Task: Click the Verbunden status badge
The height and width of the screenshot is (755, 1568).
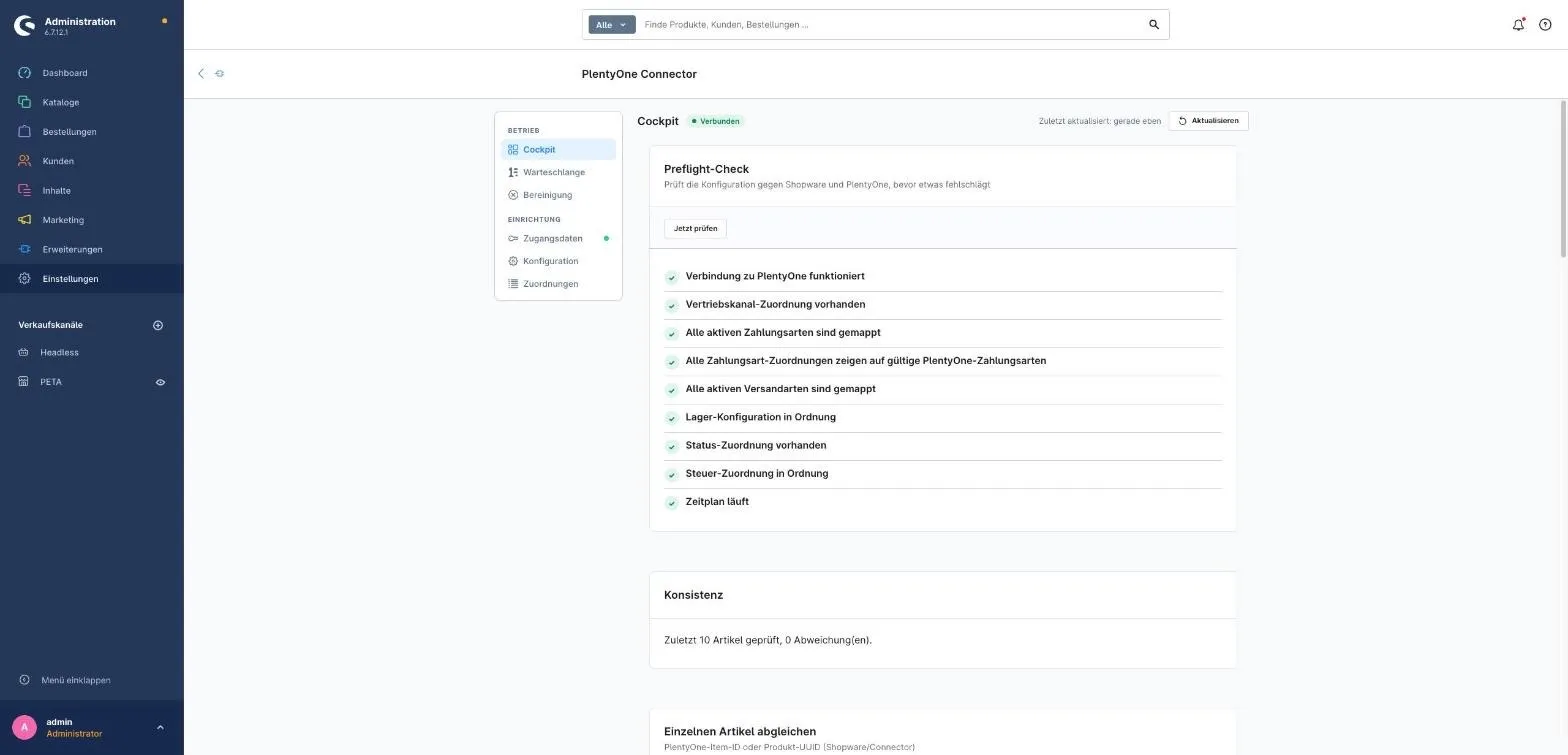Action: click(x=716, y=121)
